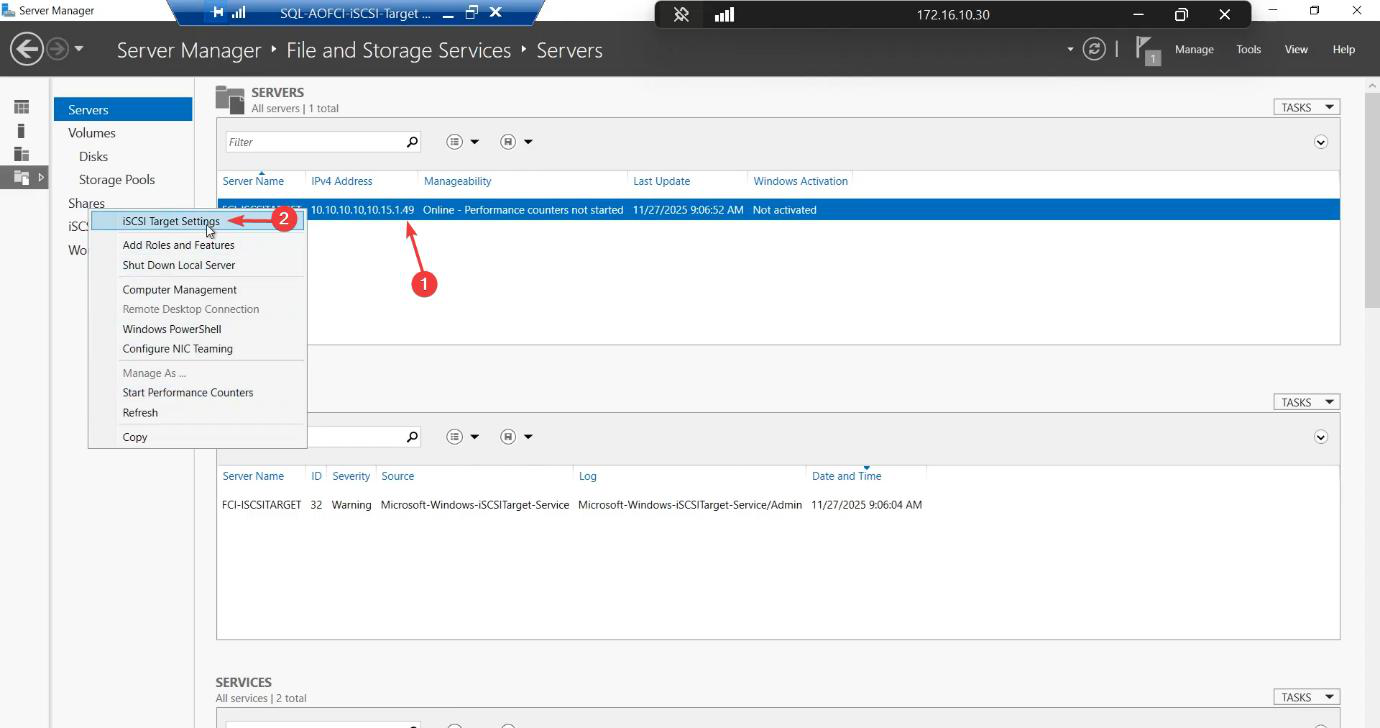Open Events filter criteria list dropdown
Viewport: 1380px width, 728px height.
pos(463,437)
